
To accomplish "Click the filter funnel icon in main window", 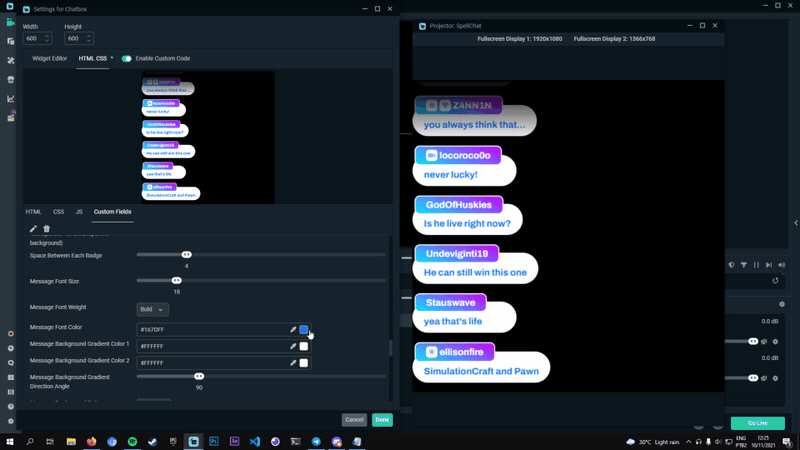I will point(744,265).
